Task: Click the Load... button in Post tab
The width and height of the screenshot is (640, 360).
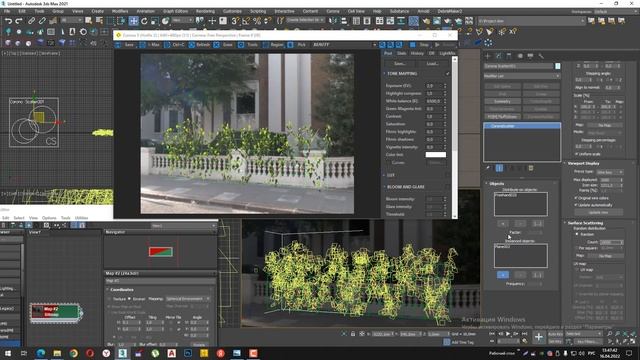Action: coord(432,64)
